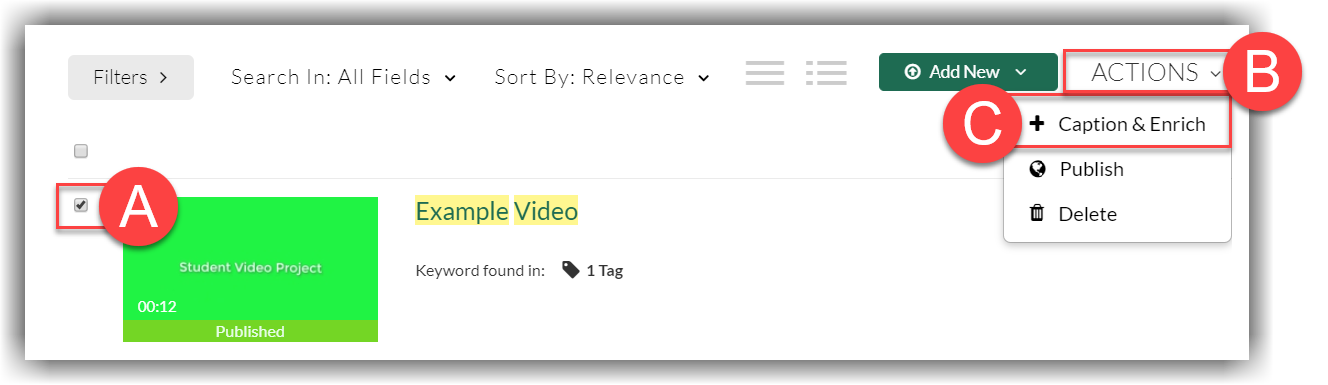
Task: Uncheck the Example Video checkbox
Action: pos(81,205)
